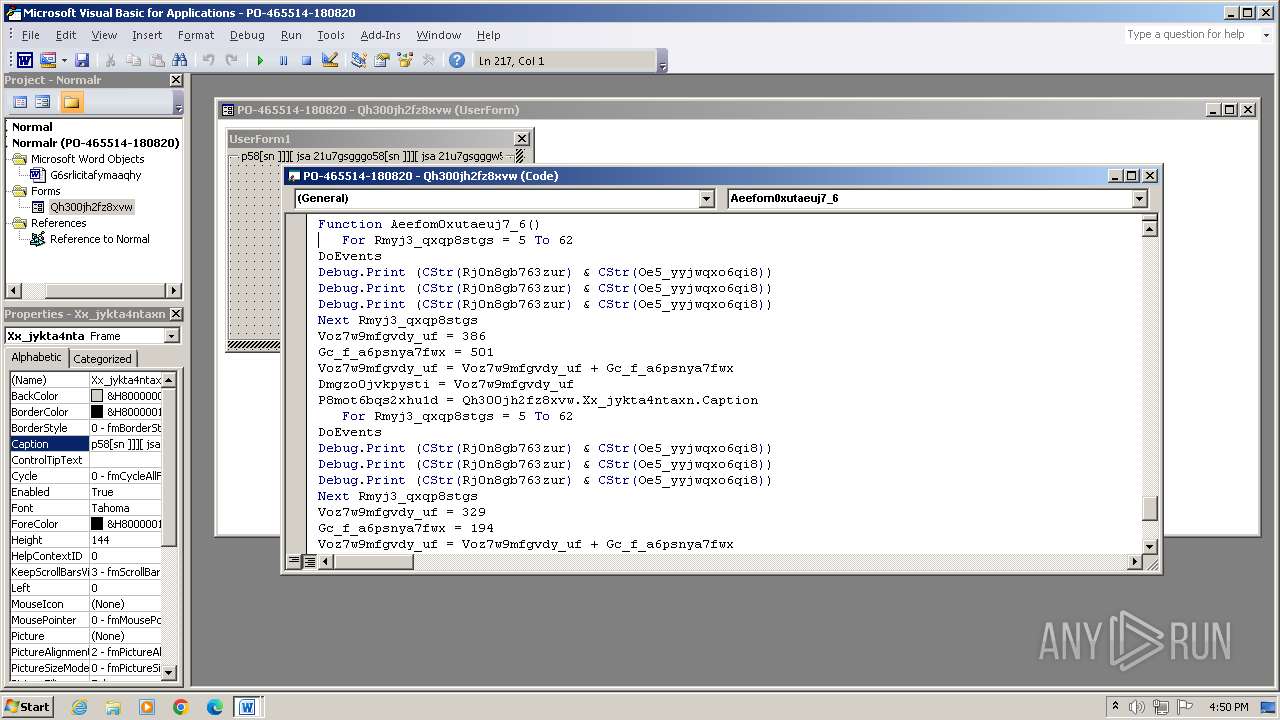Open the (General) object dropdown in code window

pos(706,198)
